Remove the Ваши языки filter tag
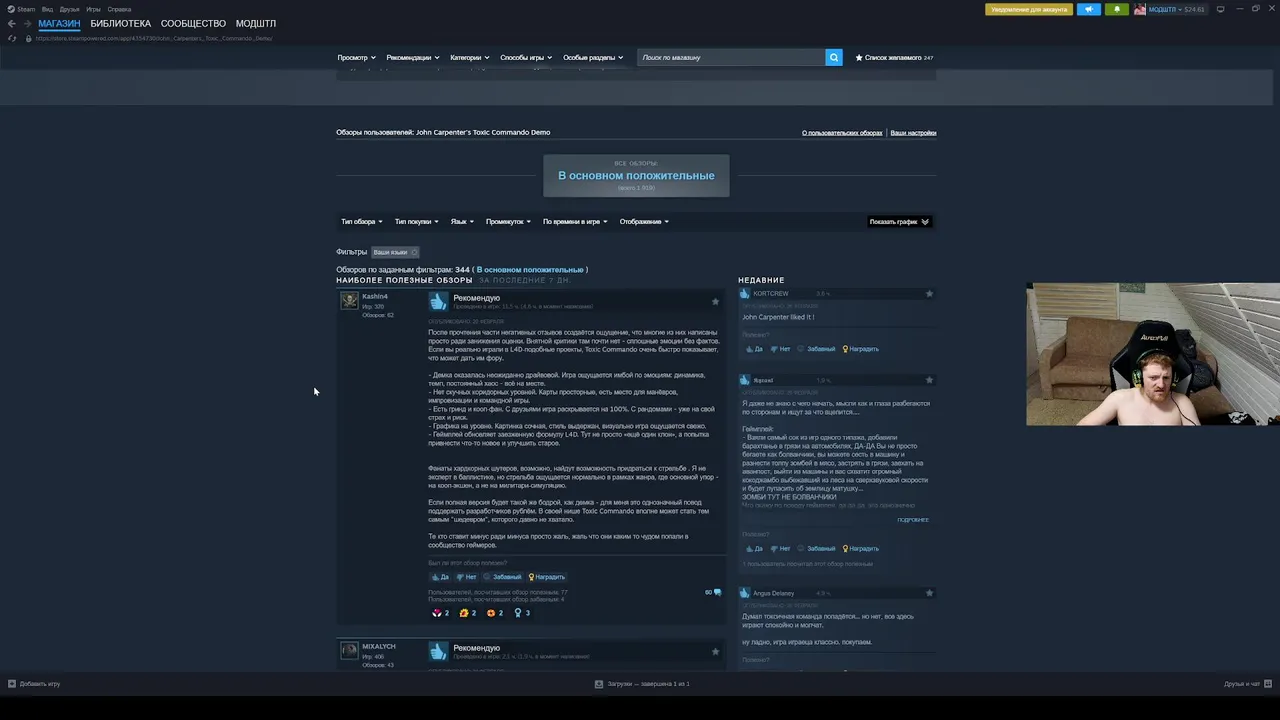 click(x=414, y=252)
